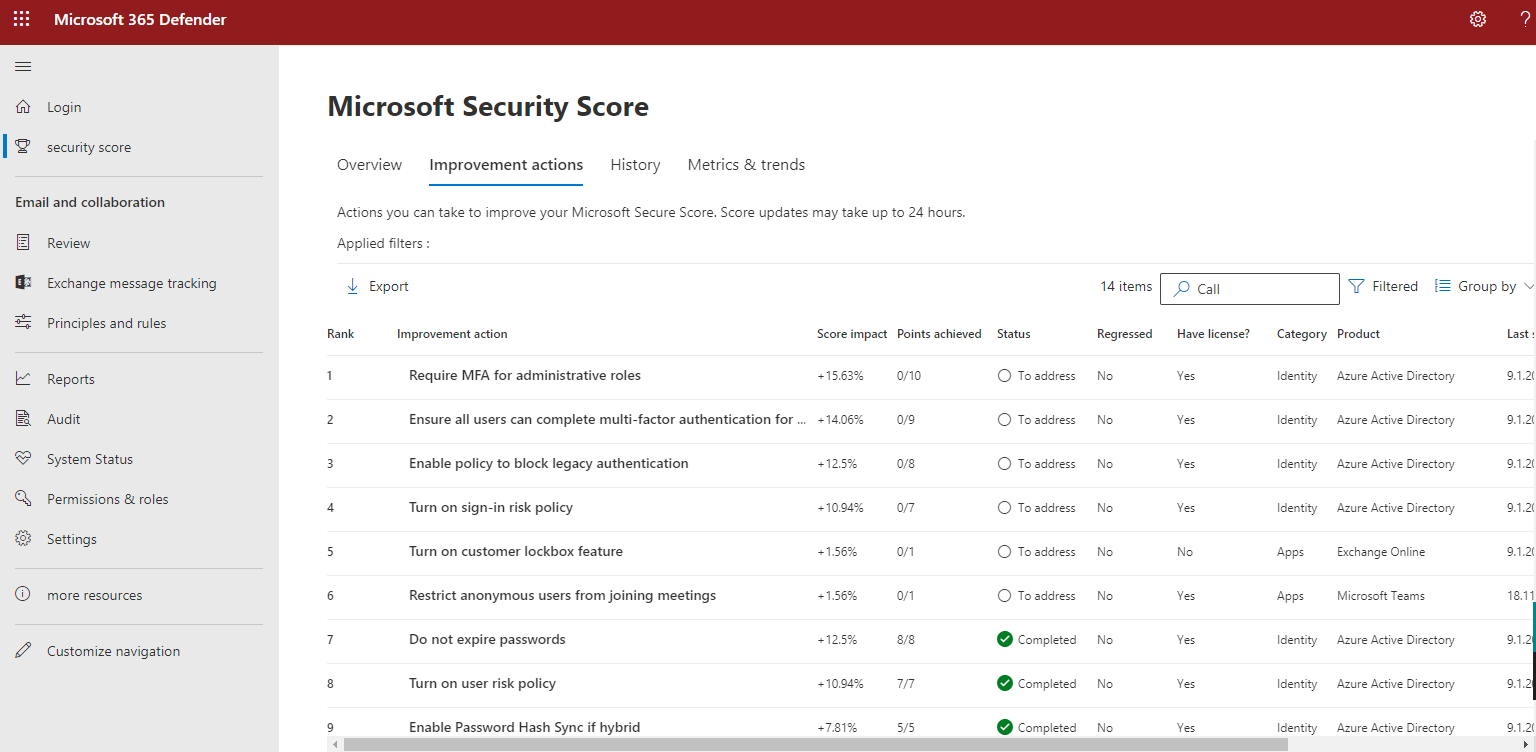This screenshot has height=752, width=1536.
Task: Sort by the Status column header
Action: pyautogui.click(x=1014, y=334)
